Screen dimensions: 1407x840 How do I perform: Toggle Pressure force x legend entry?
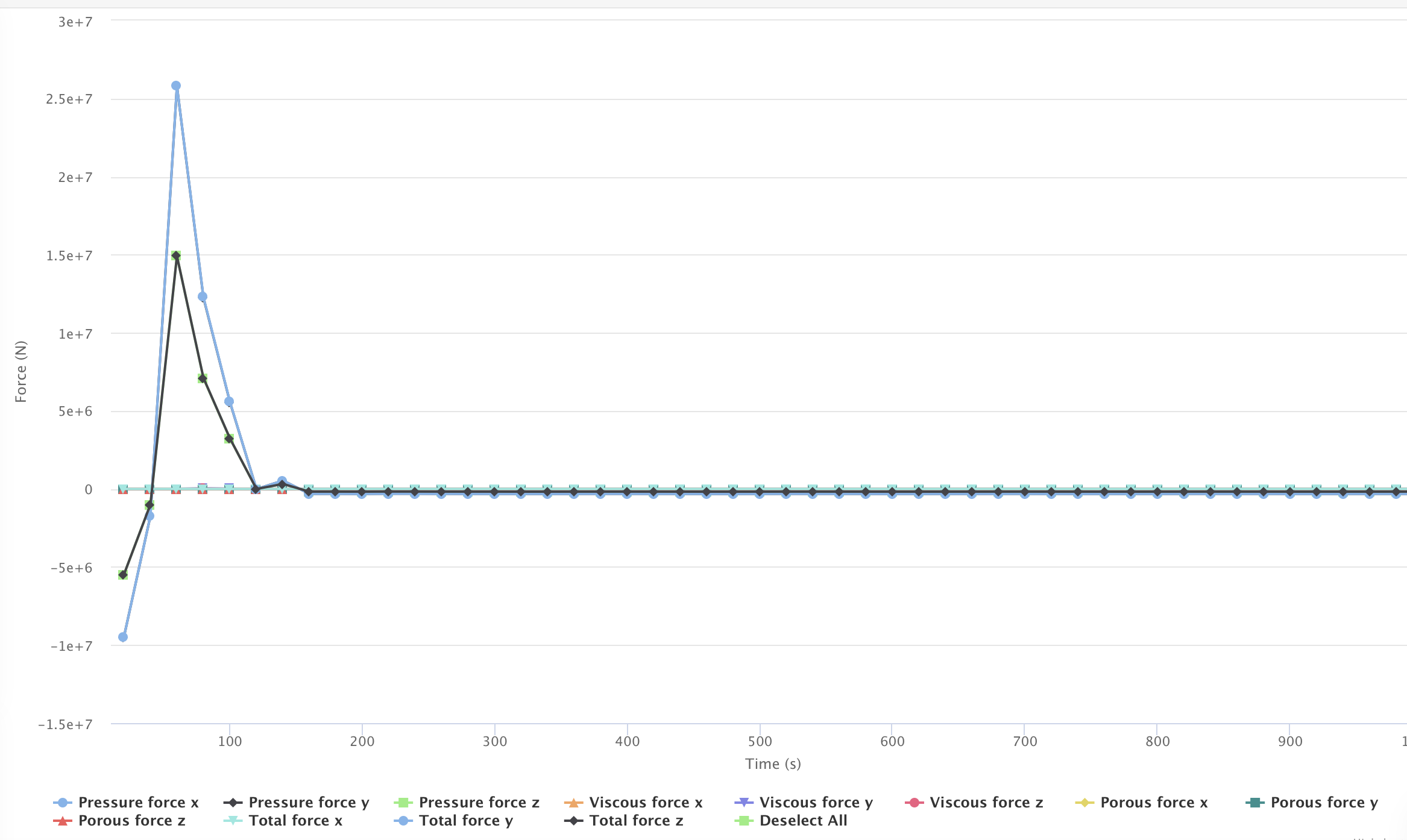pos(138,802)
